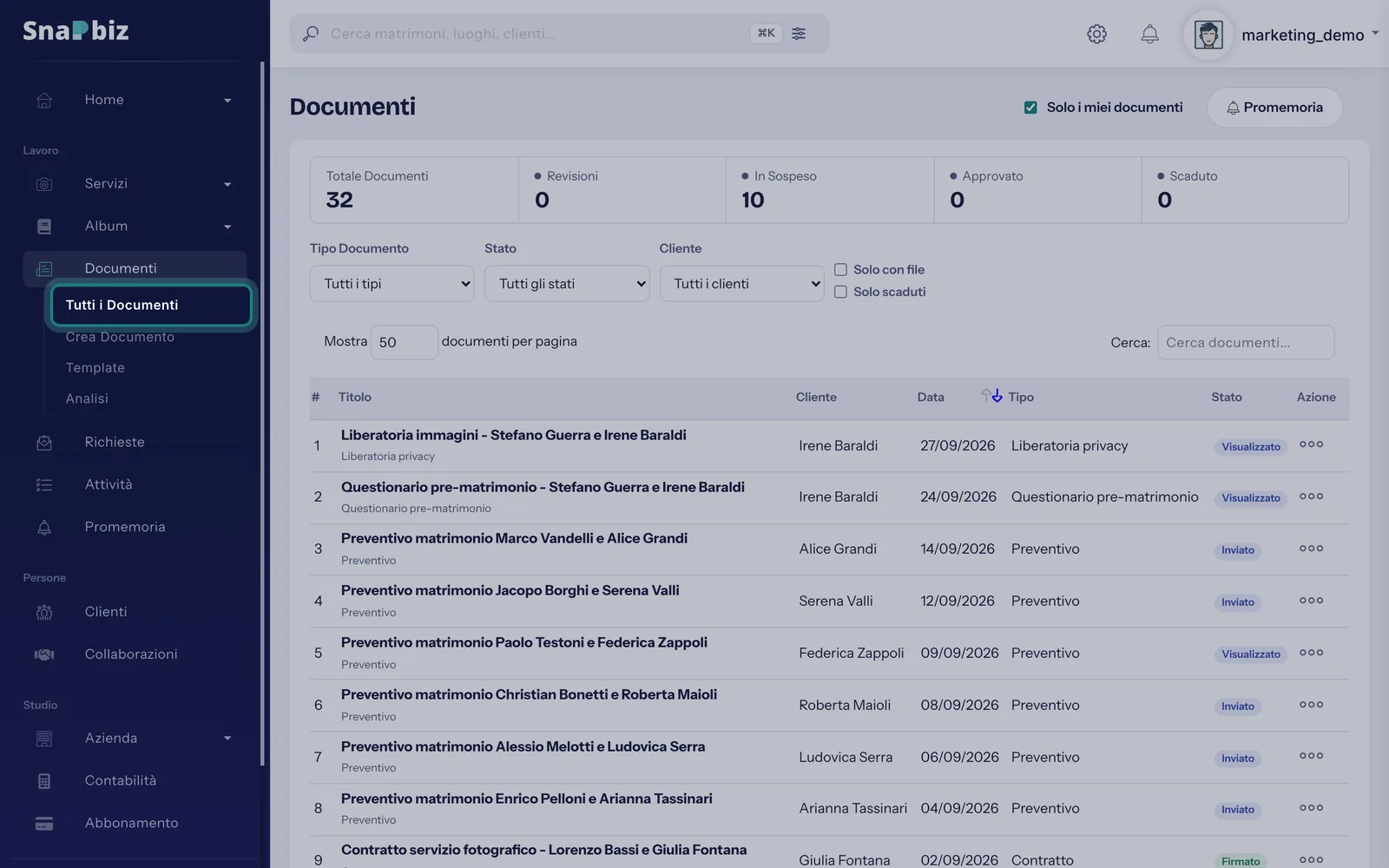Click the Collaborazioni handshake icon
The width and height of the screenshot is (1389, 868).
pyautogui.click(x=44, y=654)
